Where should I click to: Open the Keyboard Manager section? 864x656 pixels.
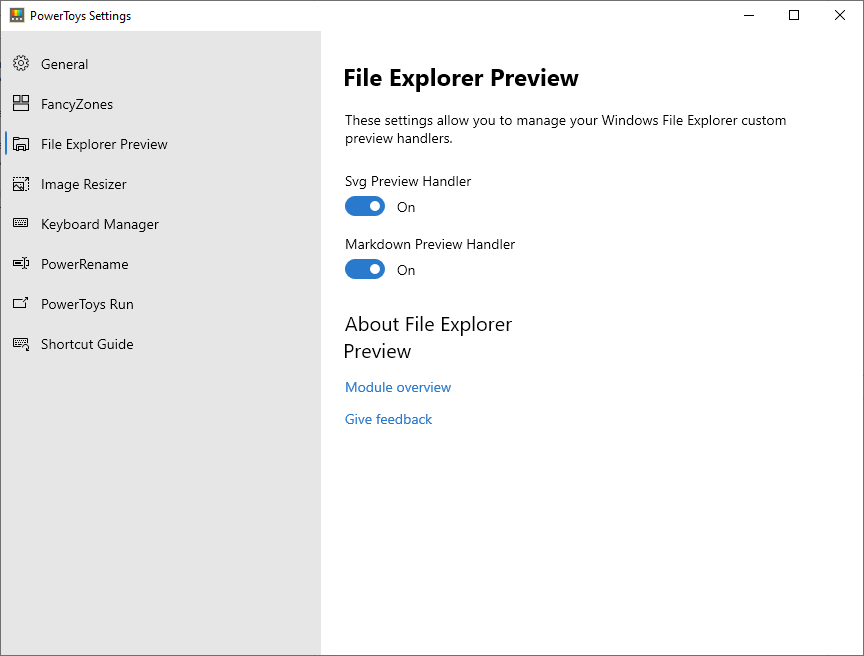pos(100,225)
